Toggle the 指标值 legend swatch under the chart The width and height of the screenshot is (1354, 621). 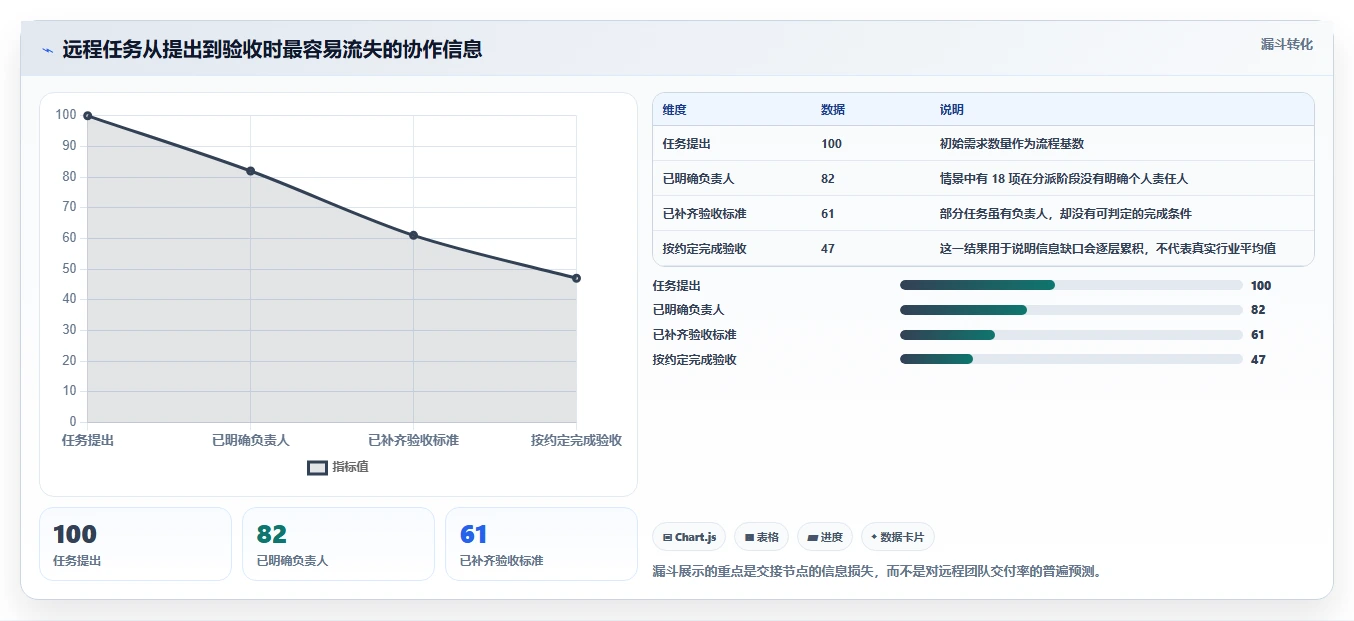point(317,467)
